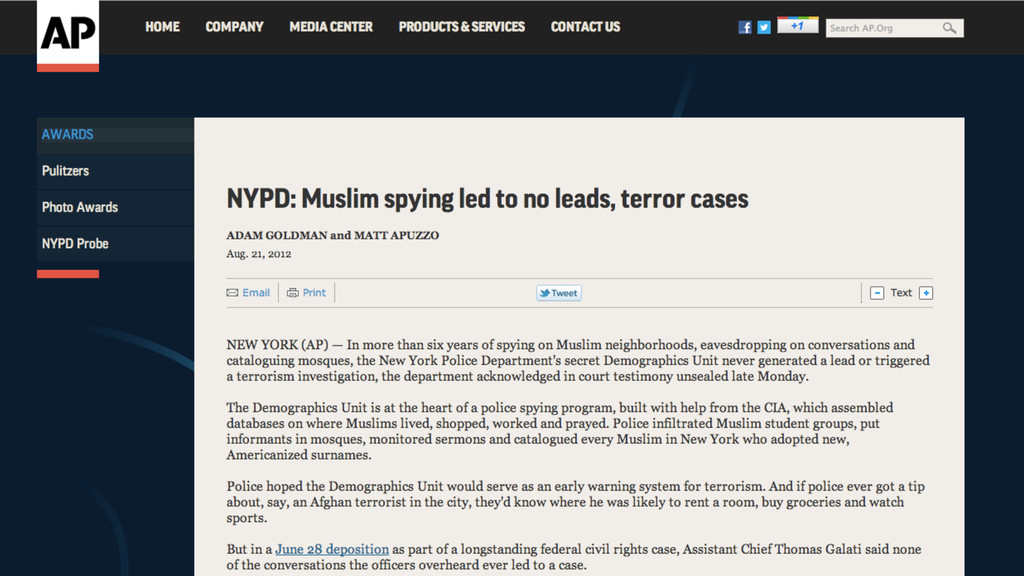The image size is (1024, 576).
Task: Click the AP logo
Action: click(x=68, y=35)
